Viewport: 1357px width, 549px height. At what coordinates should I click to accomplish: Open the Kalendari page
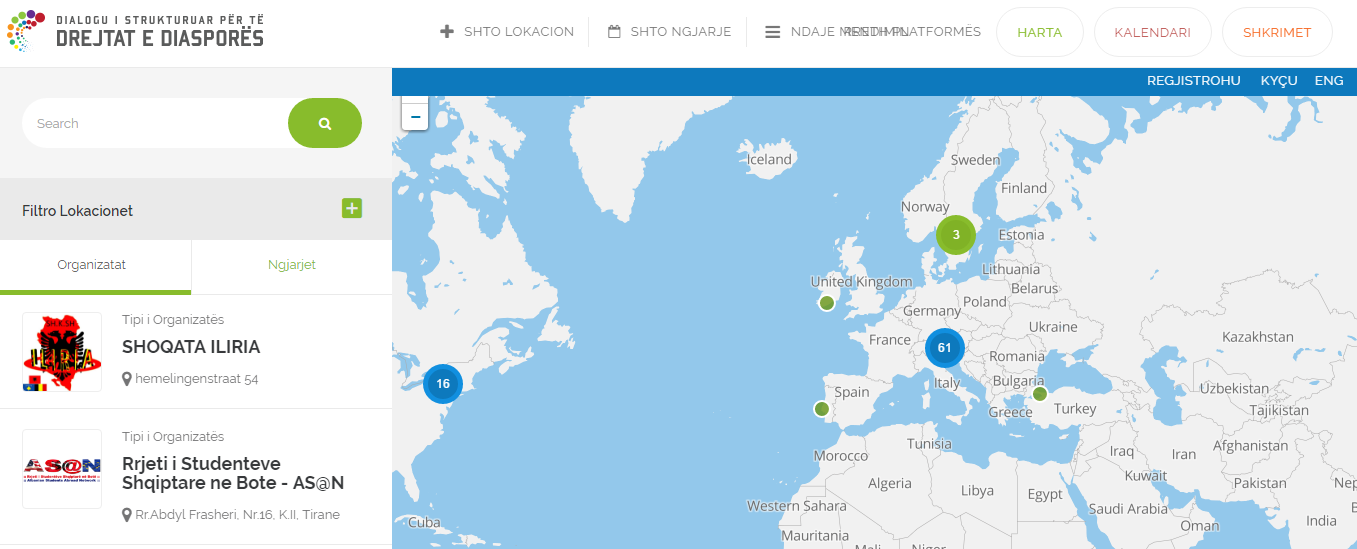click(1153, 32)
